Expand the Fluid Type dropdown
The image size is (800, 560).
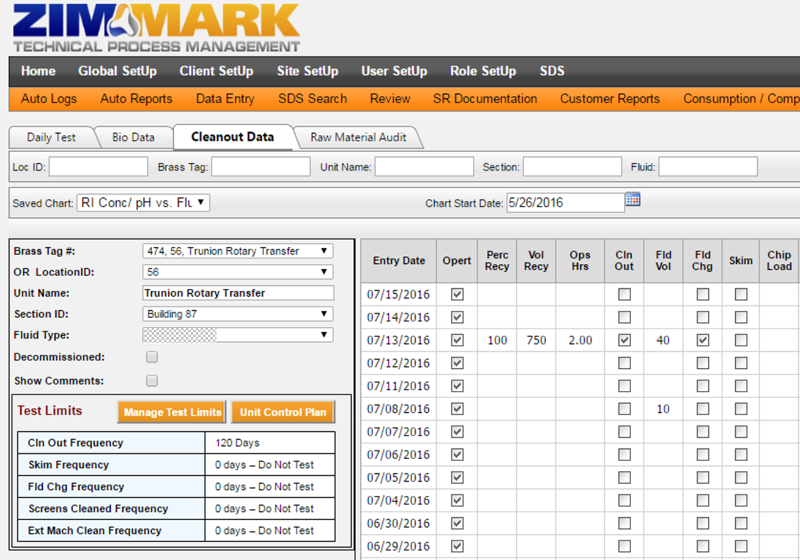[238, 335]
